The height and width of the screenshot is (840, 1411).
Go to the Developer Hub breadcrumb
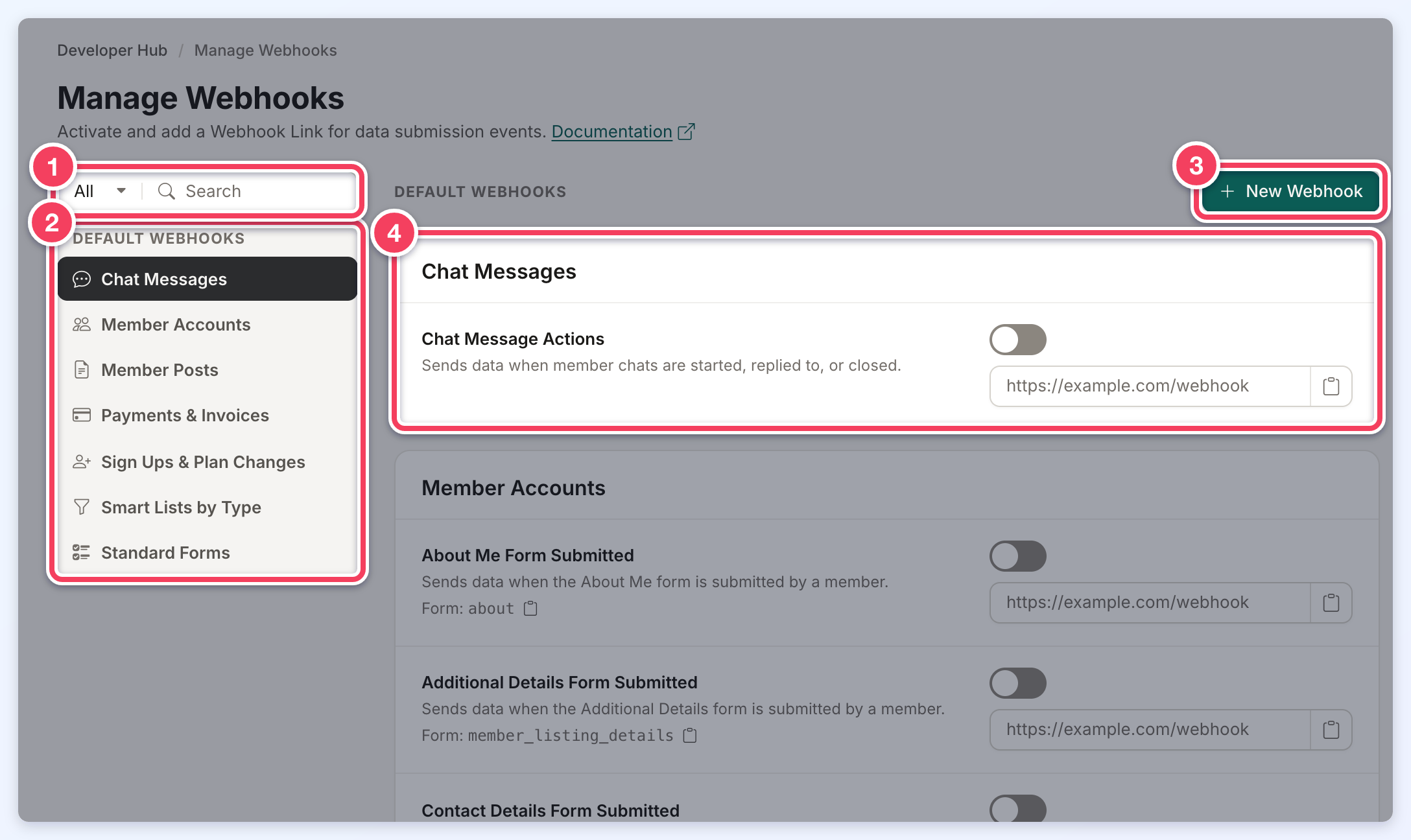[x=112, y=50]
